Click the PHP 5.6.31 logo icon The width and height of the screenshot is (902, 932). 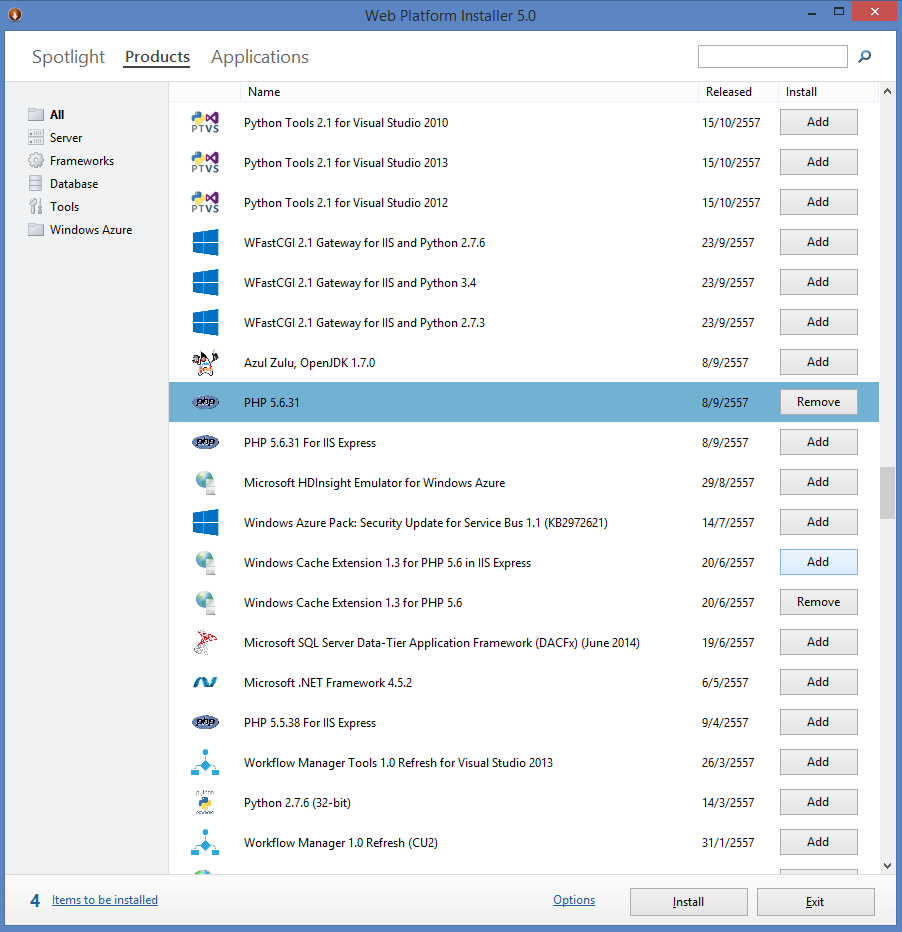coord(205,402)
